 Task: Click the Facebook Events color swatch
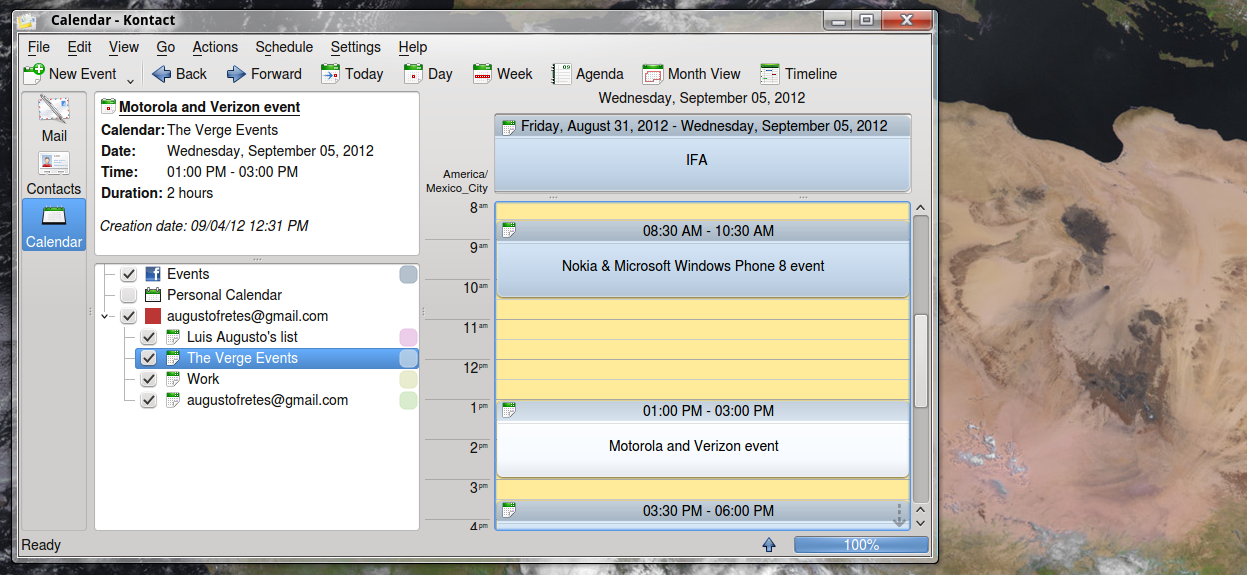(x=408, y=274)
